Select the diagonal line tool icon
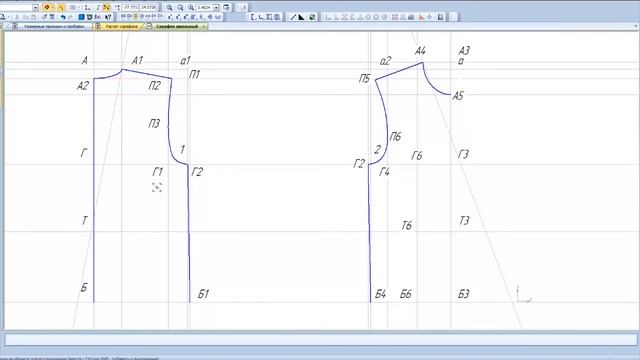This screenshot has height=360, width=640. click(293, 17)
